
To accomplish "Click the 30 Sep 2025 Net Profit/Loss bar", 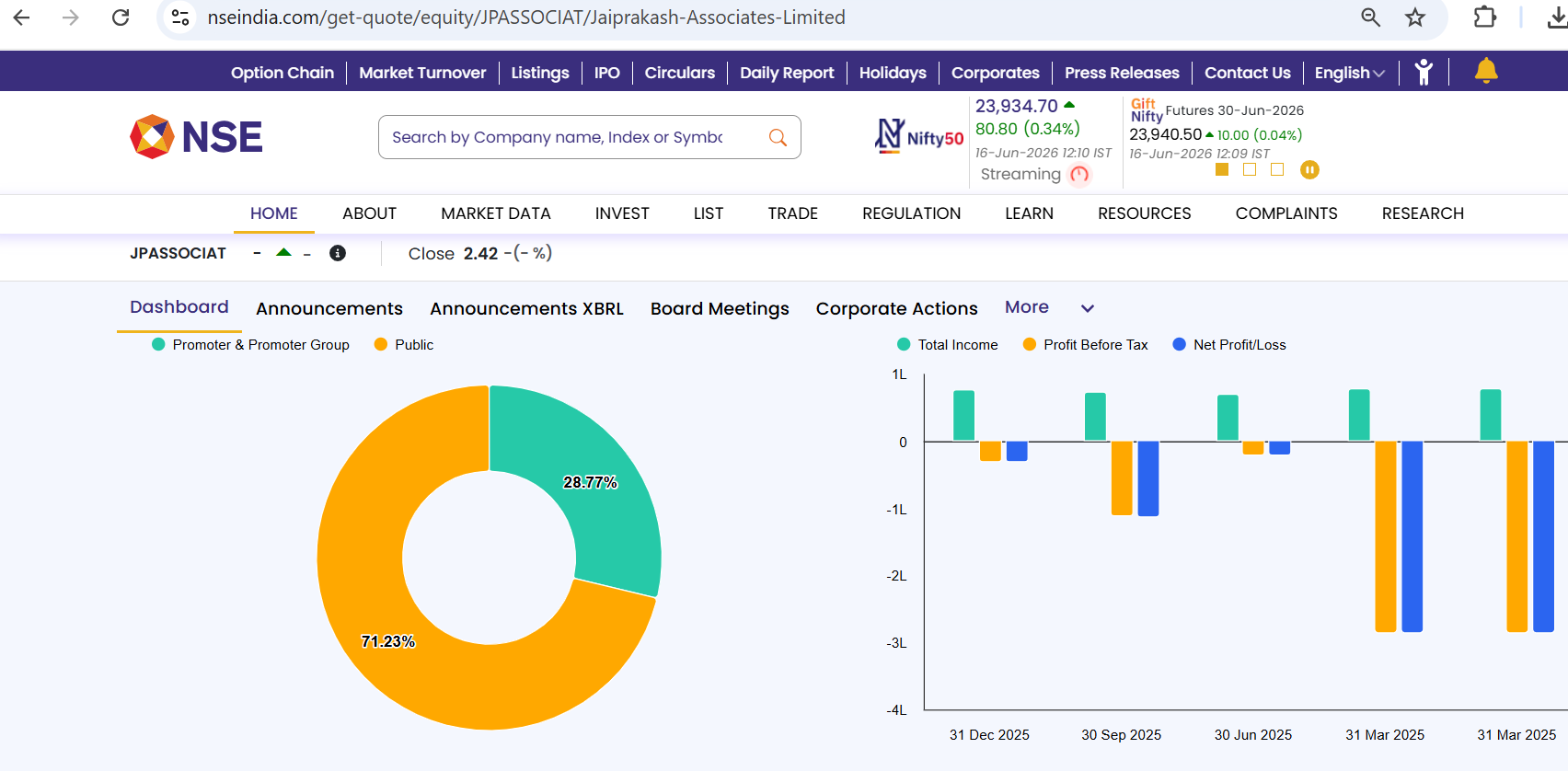I will pyautogui.click(x=1148, y=478).
